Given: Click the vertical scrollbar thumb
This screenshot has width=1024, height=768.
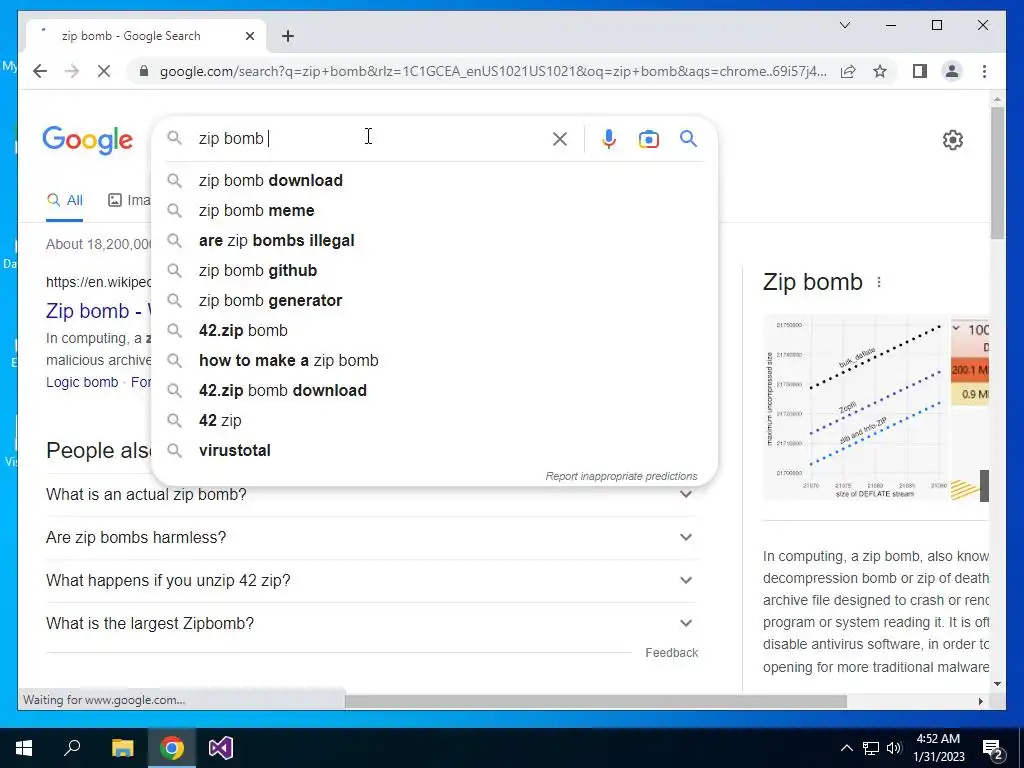Looking at the screenshot, I should click(x=997, y=173).
